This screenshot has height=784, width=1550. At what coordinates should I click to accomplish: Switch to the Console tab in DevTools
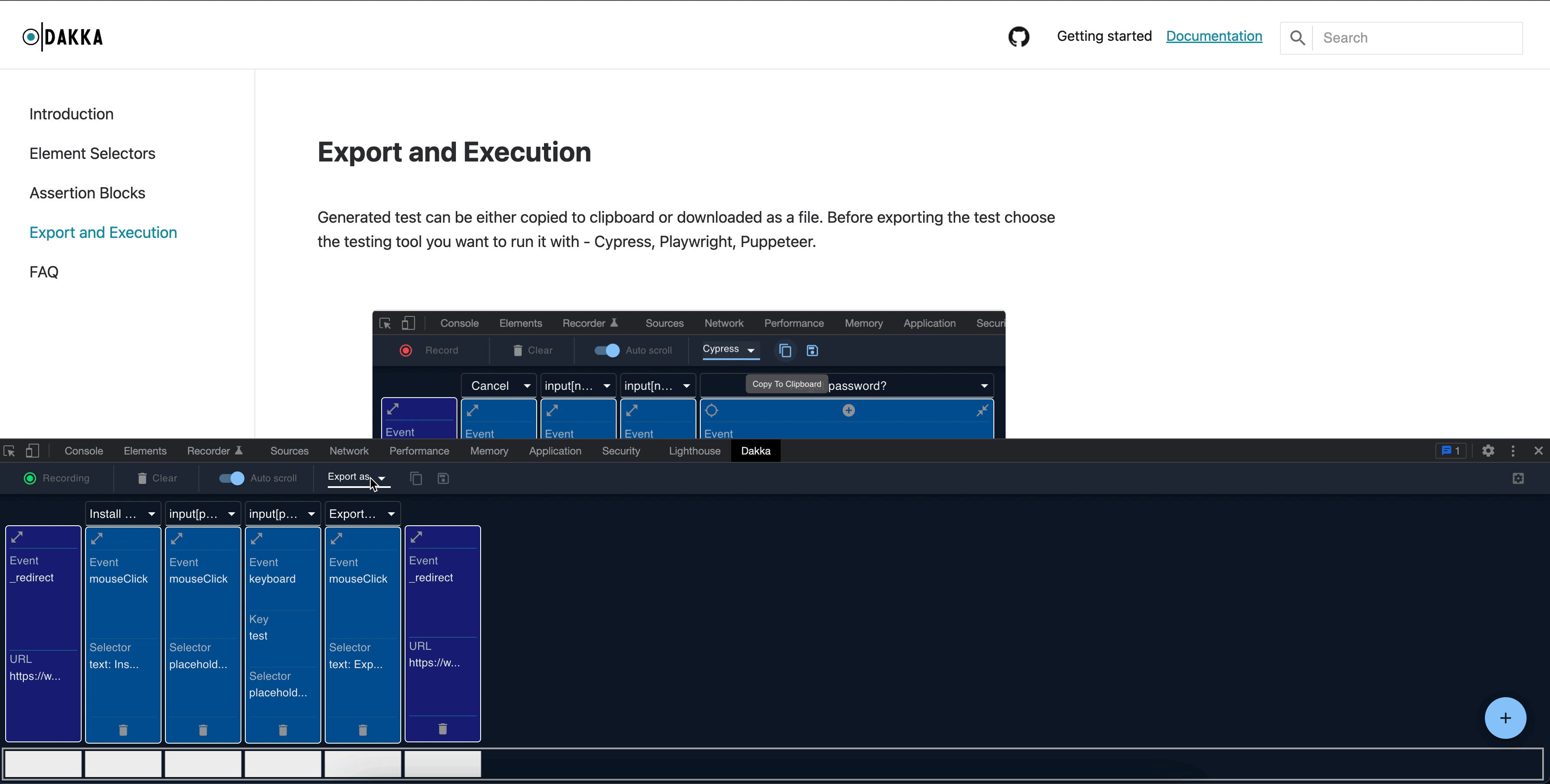[x=84, y=451]
